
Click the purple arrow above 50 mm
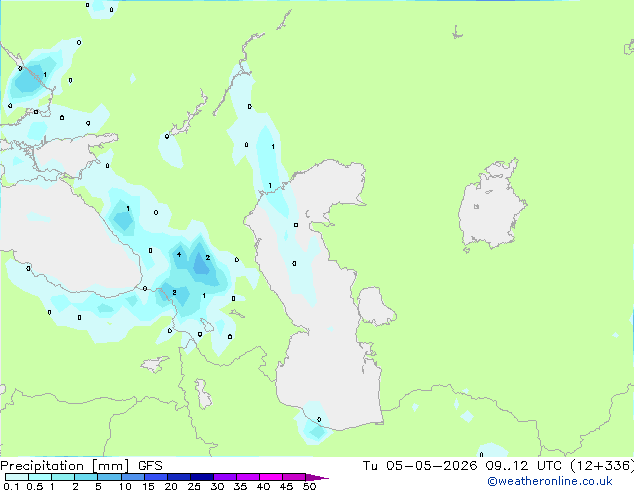pyautogui.click(x=317, y=477)
